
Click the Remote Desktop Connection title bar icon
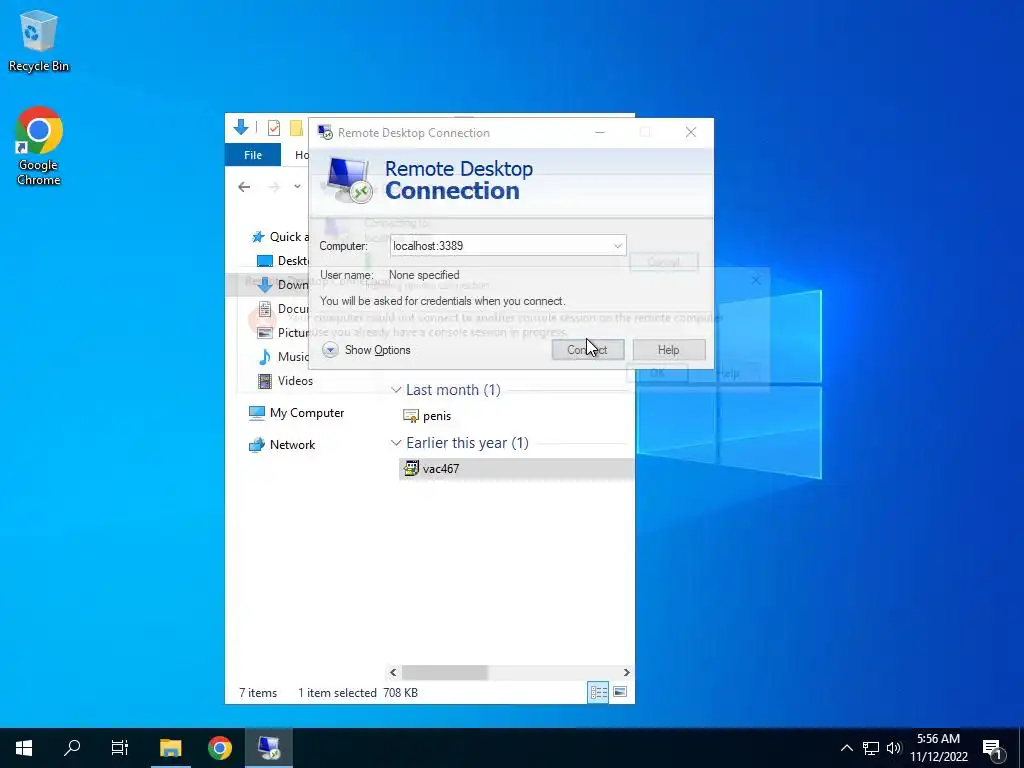[x=325, y=133]
